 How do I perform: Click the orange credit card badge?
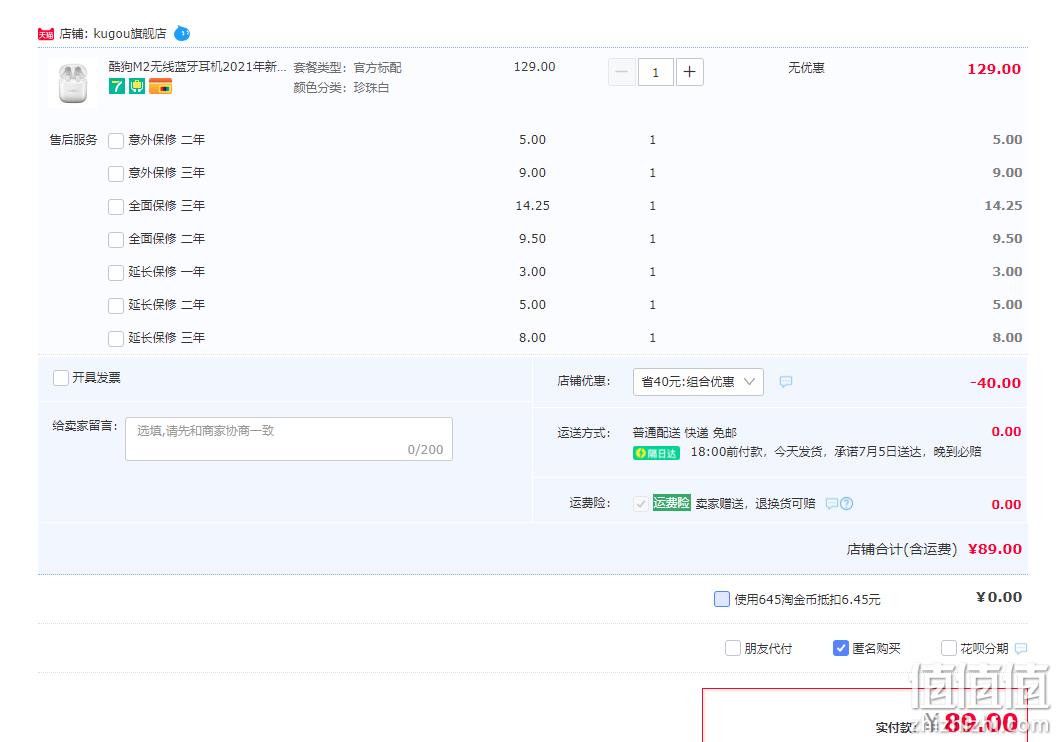tap(161, 86)
